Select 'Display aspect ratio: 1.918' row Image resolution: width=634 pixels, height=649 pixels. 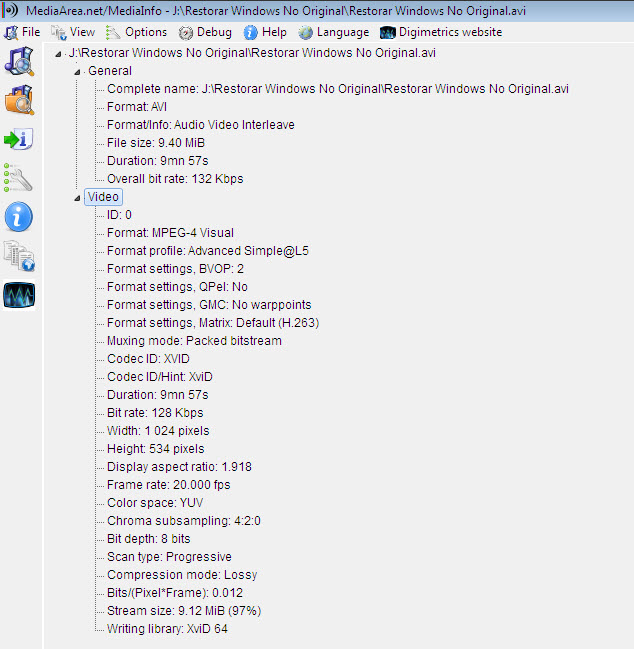[x=179, y=467]
